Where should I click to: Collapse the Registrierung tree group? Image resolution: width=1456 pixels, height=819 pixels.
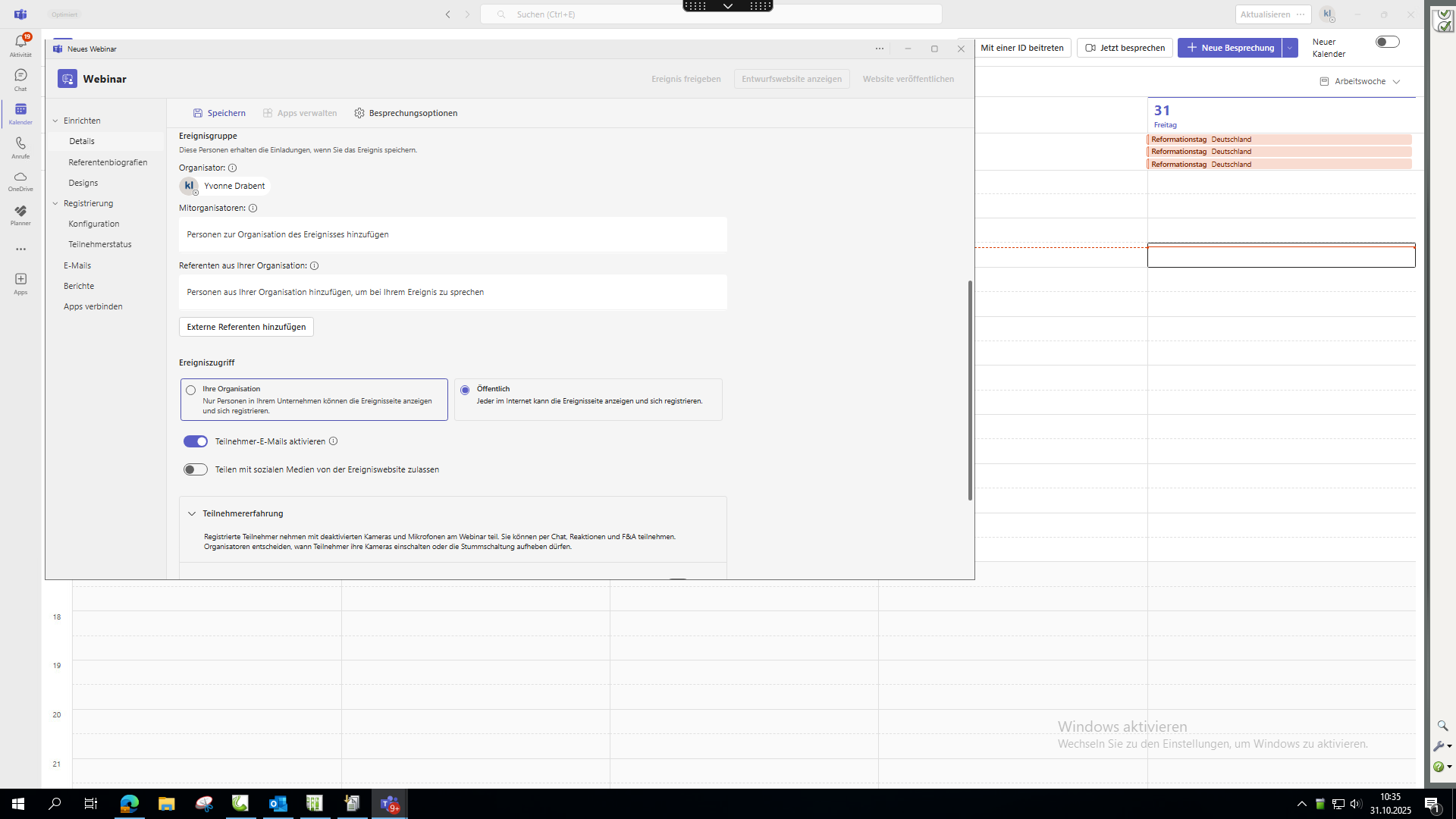pyautogui.click(x=55, y=203)
